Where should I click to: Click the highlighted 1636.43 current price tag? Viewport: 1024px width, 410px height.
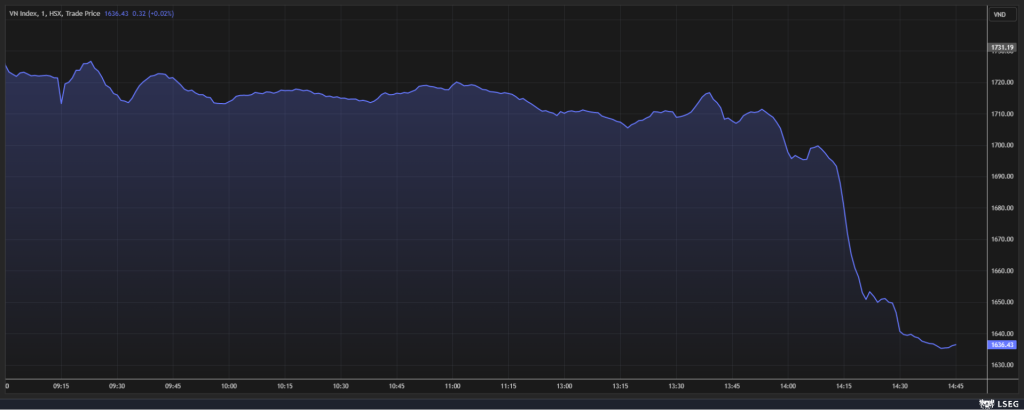point(1002,344)
